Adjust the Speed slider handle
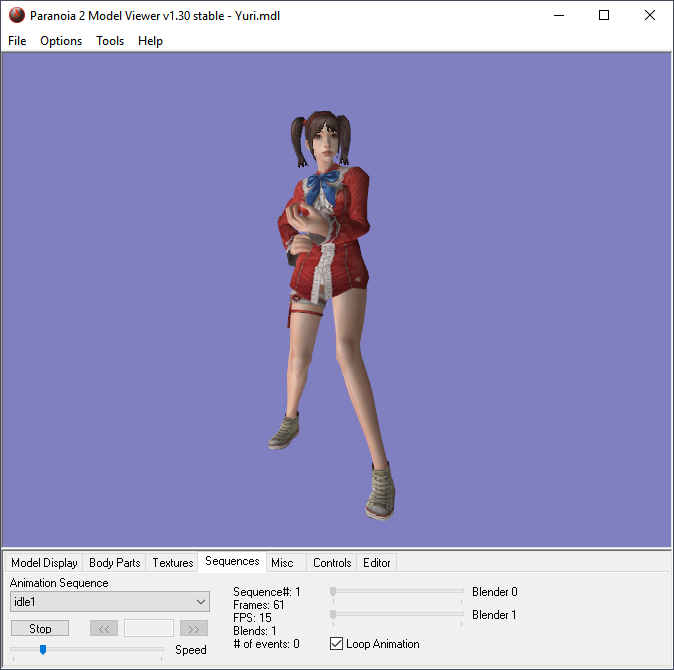 43,649
